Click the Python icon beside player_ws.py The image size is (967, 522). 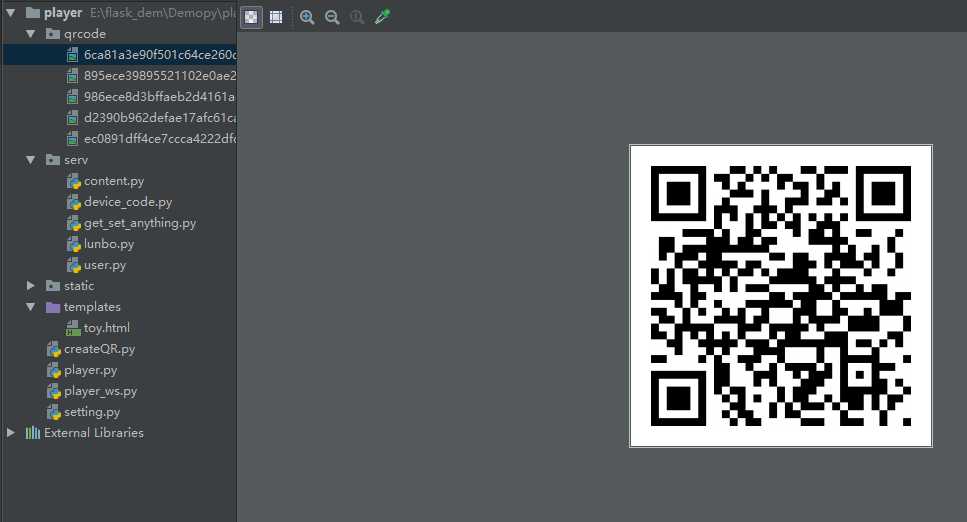(x=54, y=391)
